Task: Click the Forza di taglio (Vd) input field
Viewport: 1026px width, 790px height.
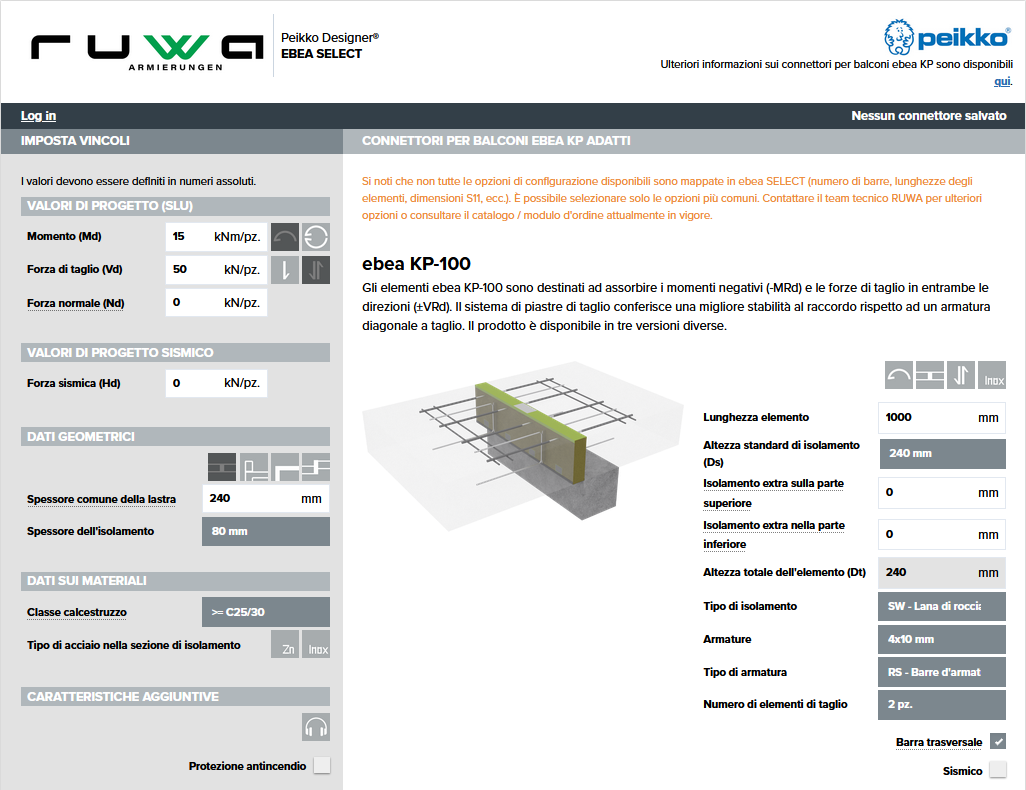Action: click(217, 269)
